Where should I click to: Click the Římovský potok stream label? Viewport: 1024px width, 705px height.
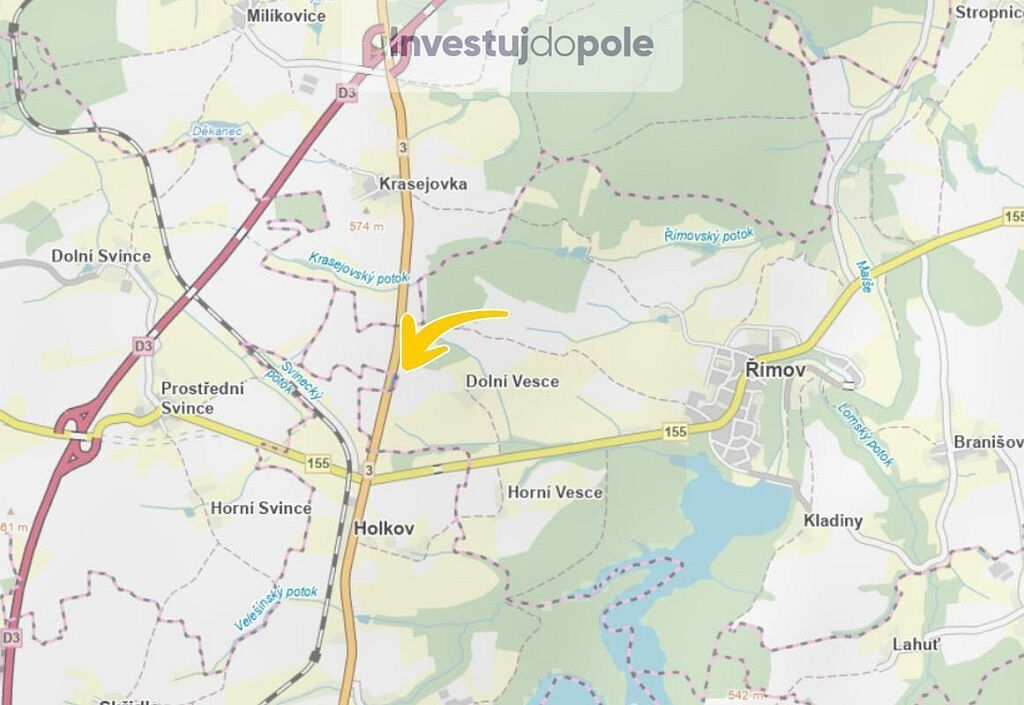(x=709, y=235)
